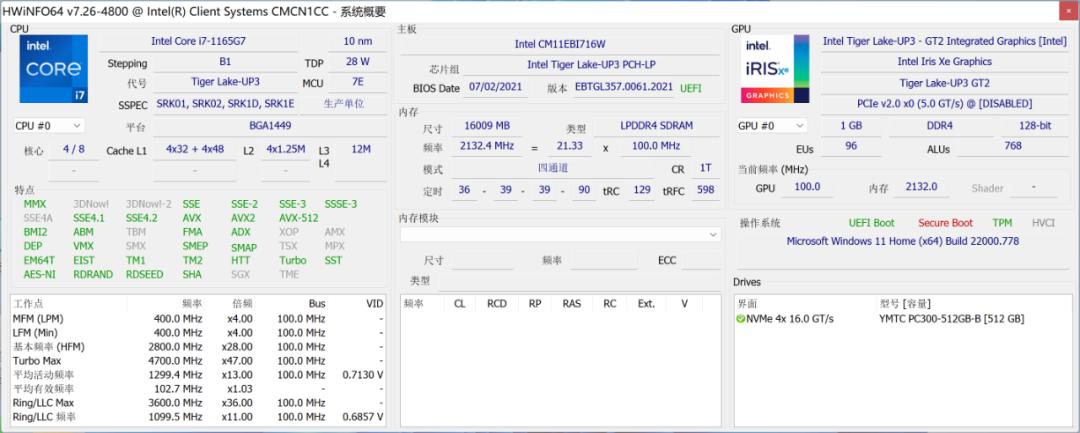Click the Turbo Max operating point row

coord(198,361)
